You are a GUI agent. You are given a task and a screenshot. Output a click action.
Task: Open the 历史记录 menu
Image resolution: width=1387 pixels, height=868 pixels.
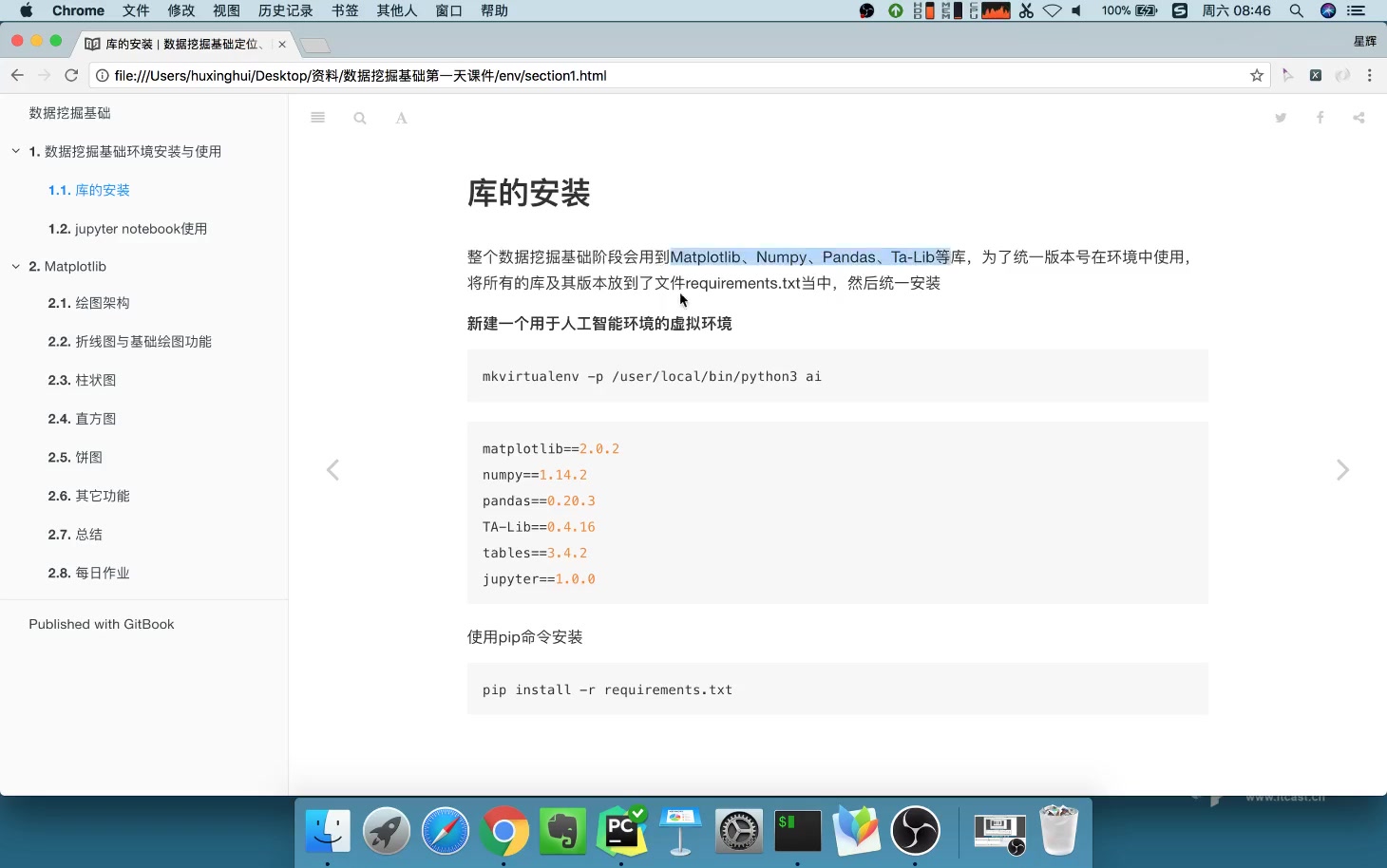point(286,10)
